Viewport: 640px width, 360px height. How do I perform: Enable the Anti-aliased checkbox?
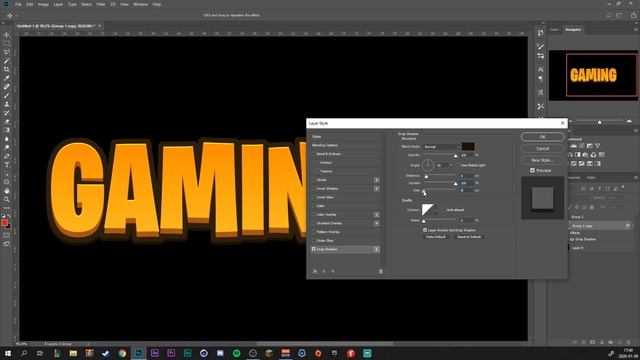(444, 210)
